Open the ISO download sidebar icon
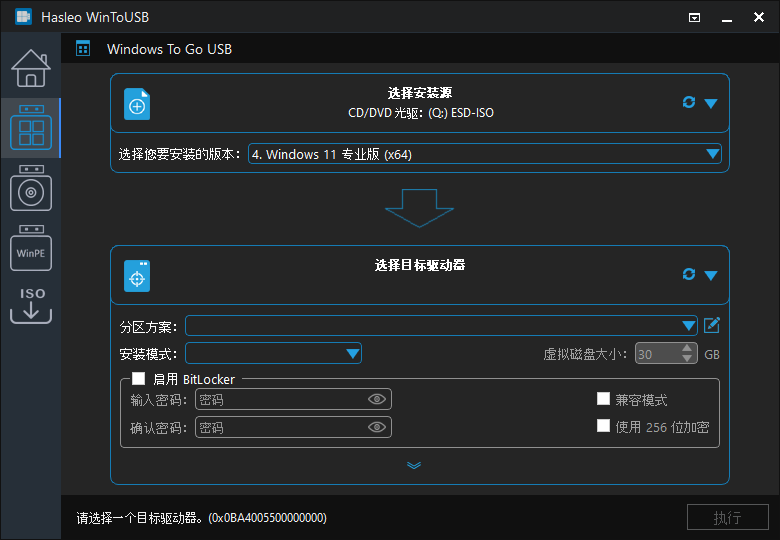The width and height of the screenshot is (780, 540). [31, 305]
